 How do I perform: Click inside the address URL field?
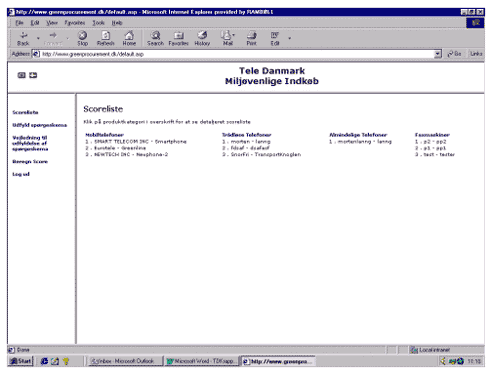237,54
